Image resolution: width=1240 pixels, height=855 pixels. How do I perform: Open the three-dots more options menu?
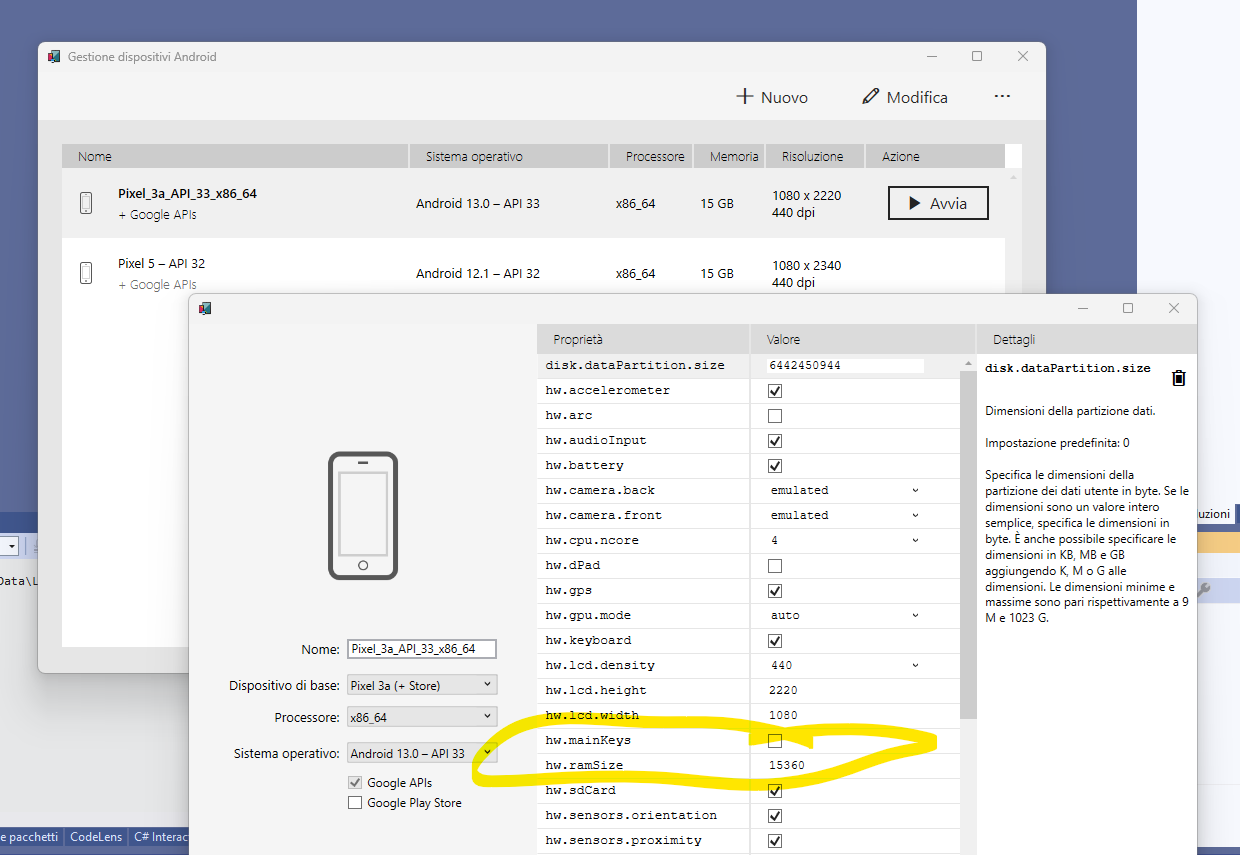click(1002, 97)
